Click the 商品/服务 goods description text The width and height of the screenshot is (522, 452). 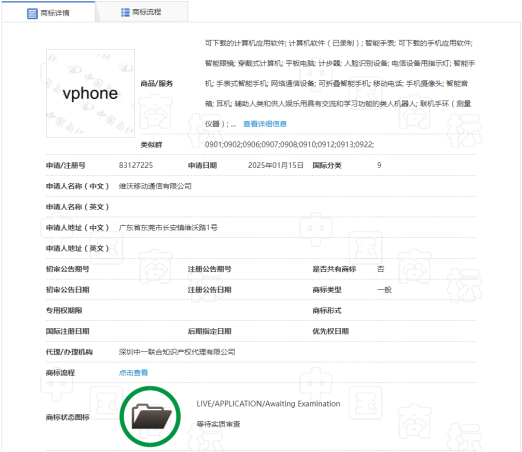pyautogui.click(x=340, y=83)
